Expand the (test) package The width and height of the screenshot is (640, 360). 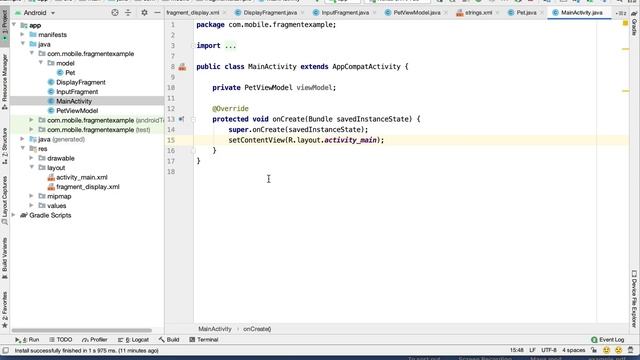[x=31, y=129]
